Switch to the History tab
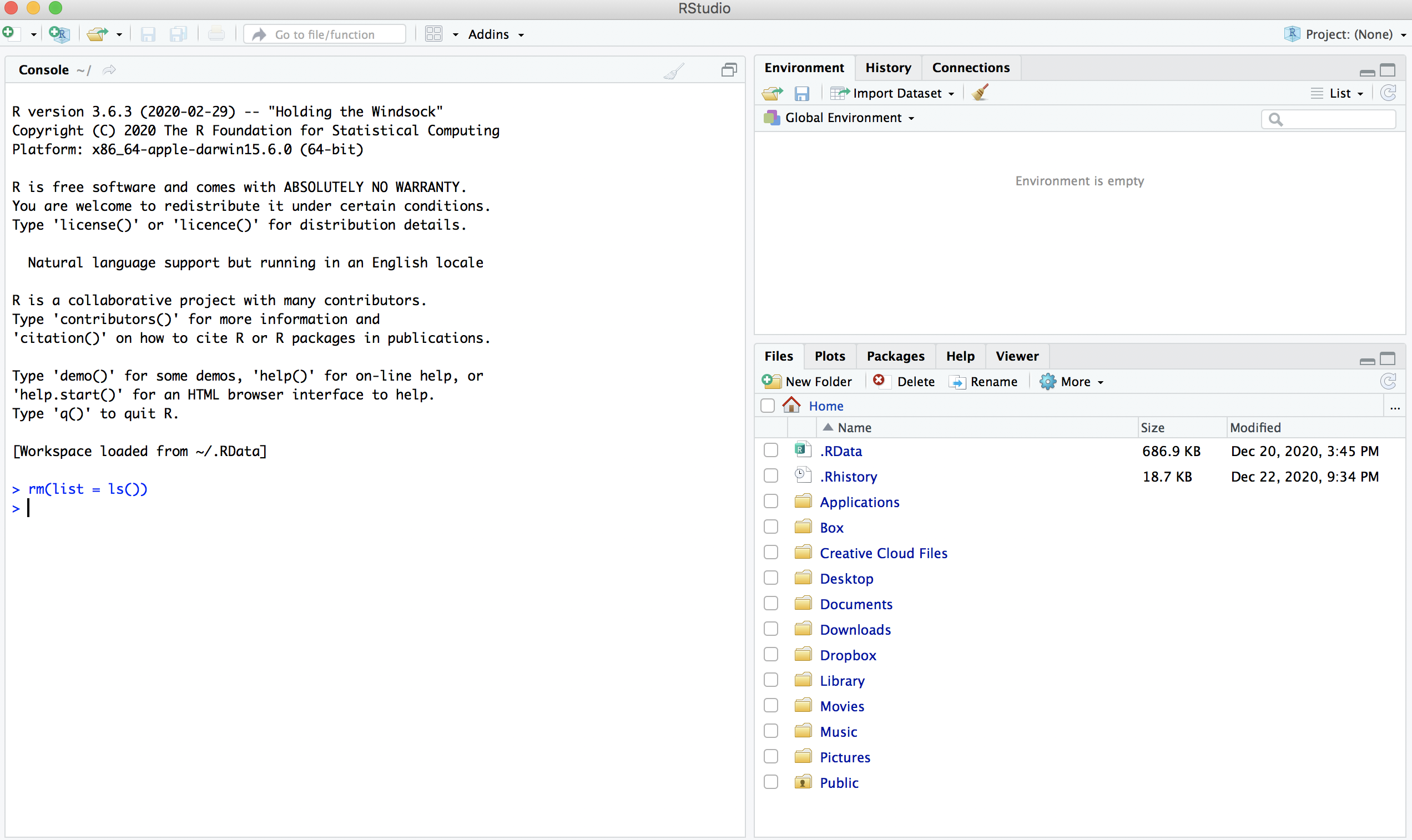Screen dimensions: 1412x840 [887, 68]
